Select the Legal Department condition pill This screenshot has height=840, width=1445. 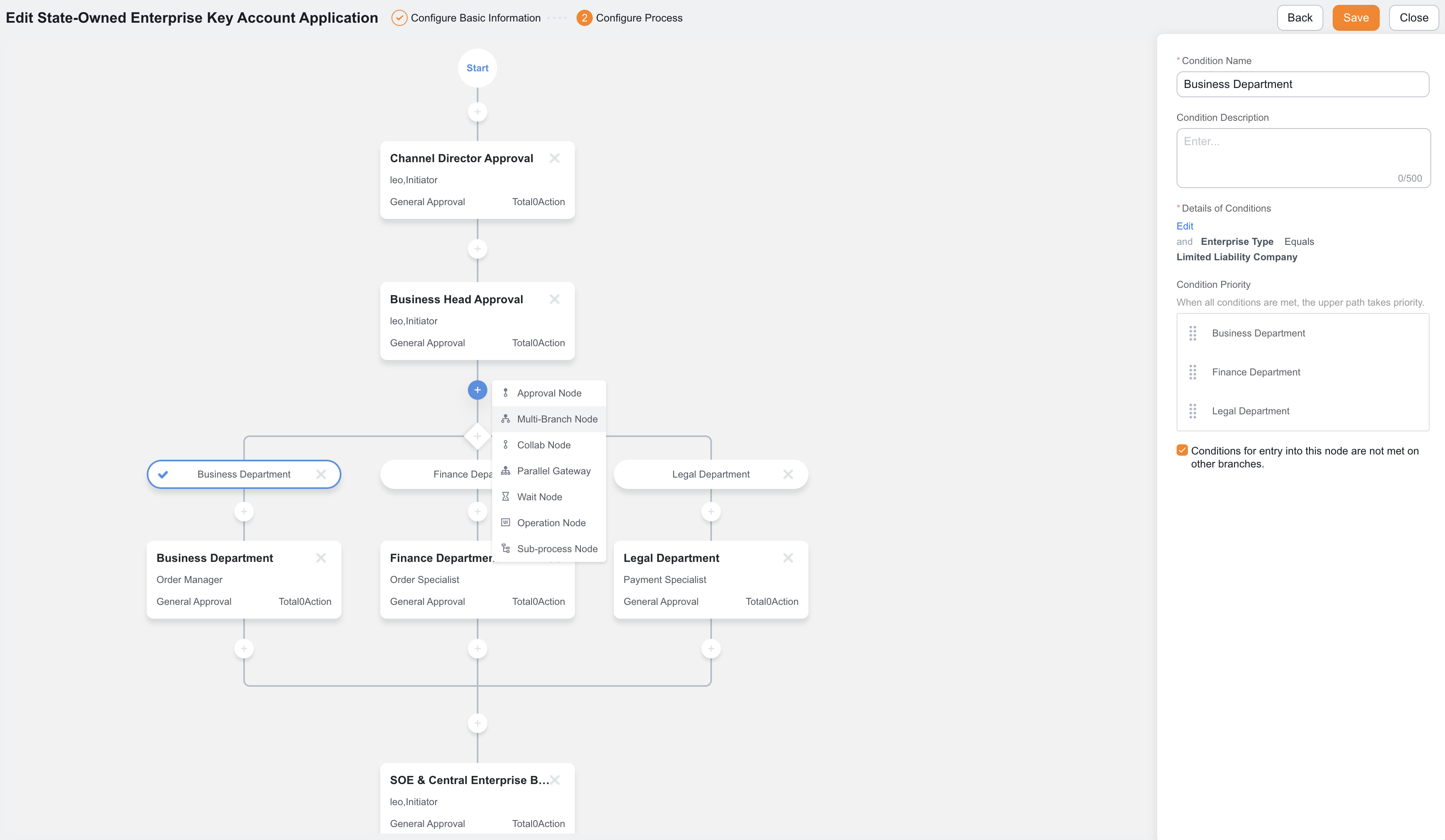click(x=710, y=474)
